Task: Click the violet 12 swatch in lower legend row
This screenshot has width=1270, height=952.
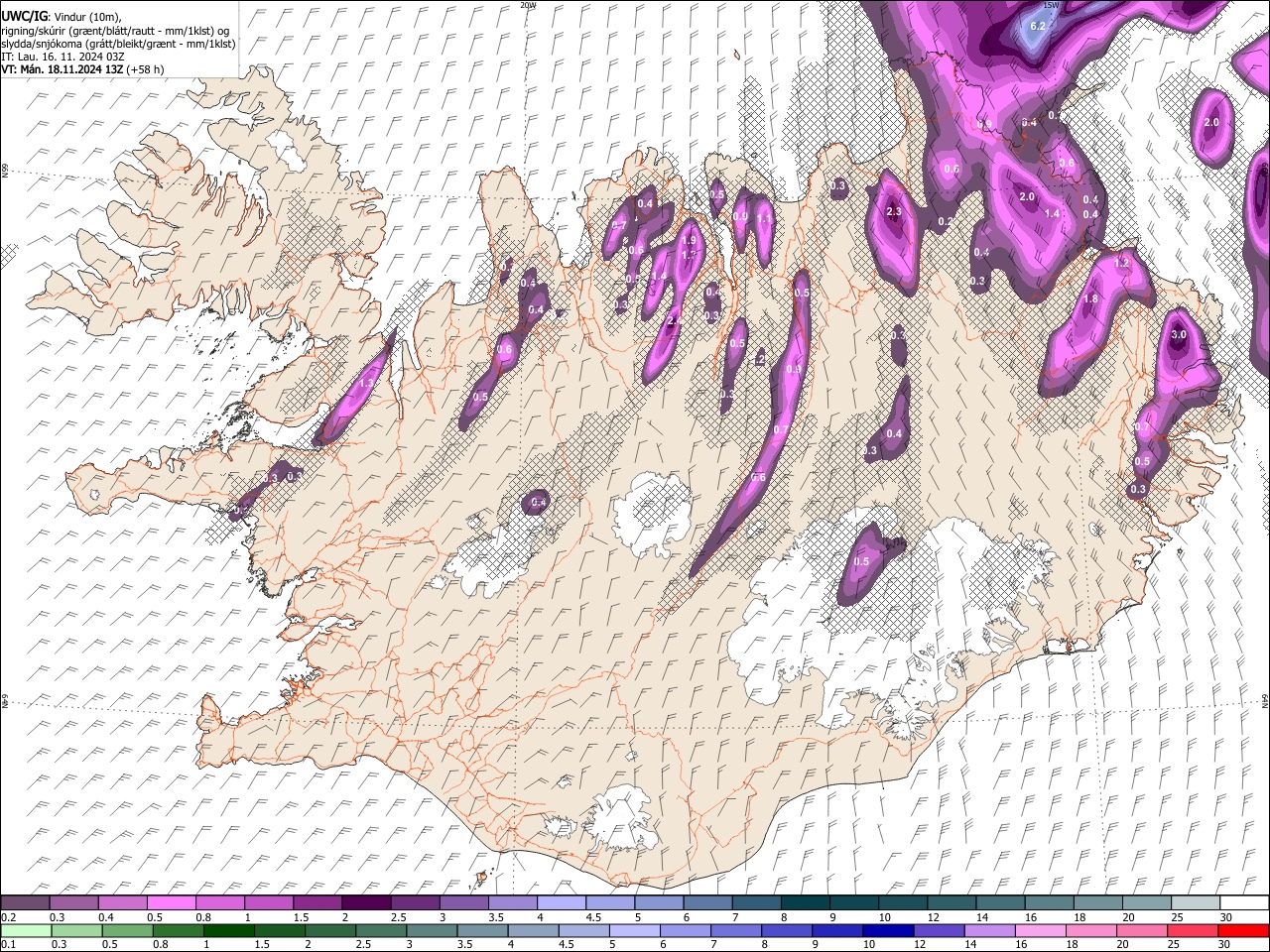Action: (x=939, y=930)
